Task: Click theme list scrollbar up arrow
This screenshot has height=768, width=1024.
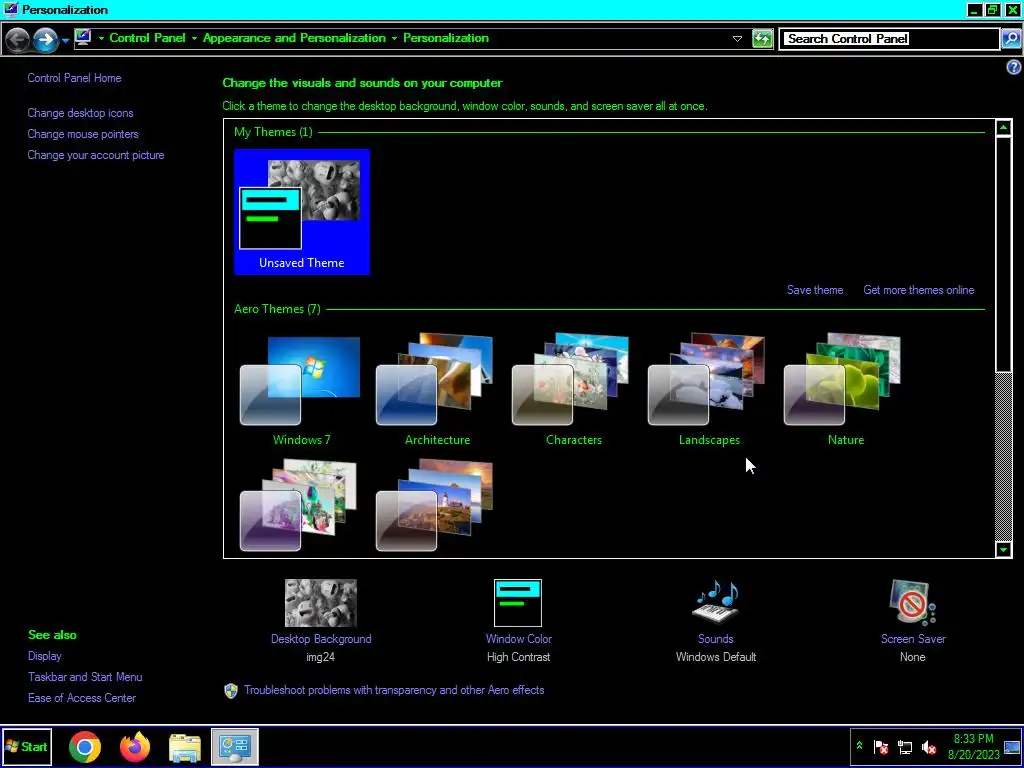Action: click(x=1004, y=127)
